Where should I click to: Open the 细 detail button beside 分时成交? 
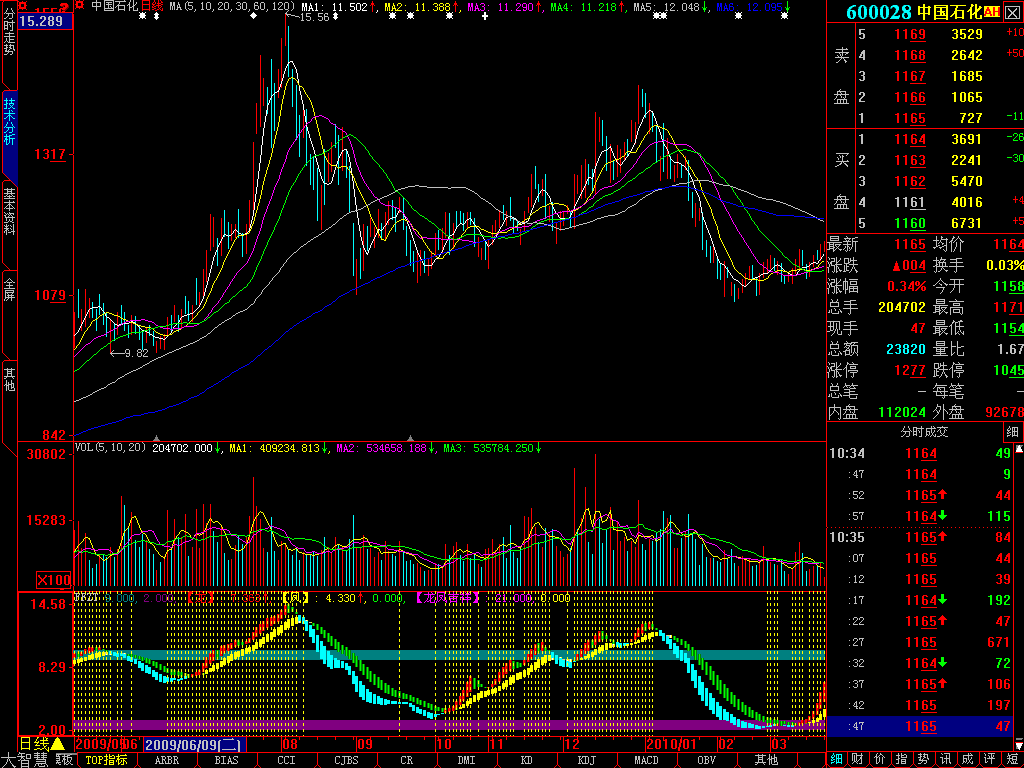(1013, 432)
